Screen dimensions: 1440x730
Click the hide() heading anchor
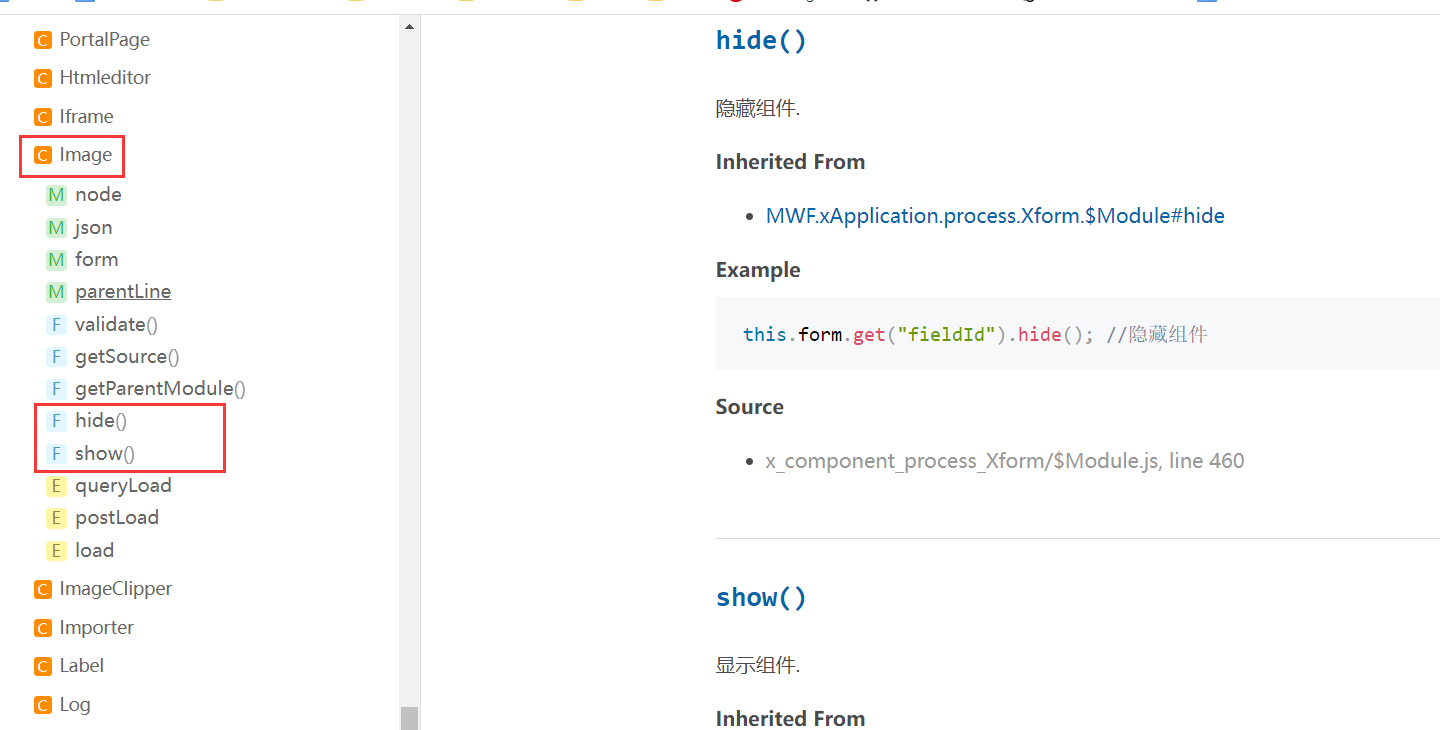761,41
